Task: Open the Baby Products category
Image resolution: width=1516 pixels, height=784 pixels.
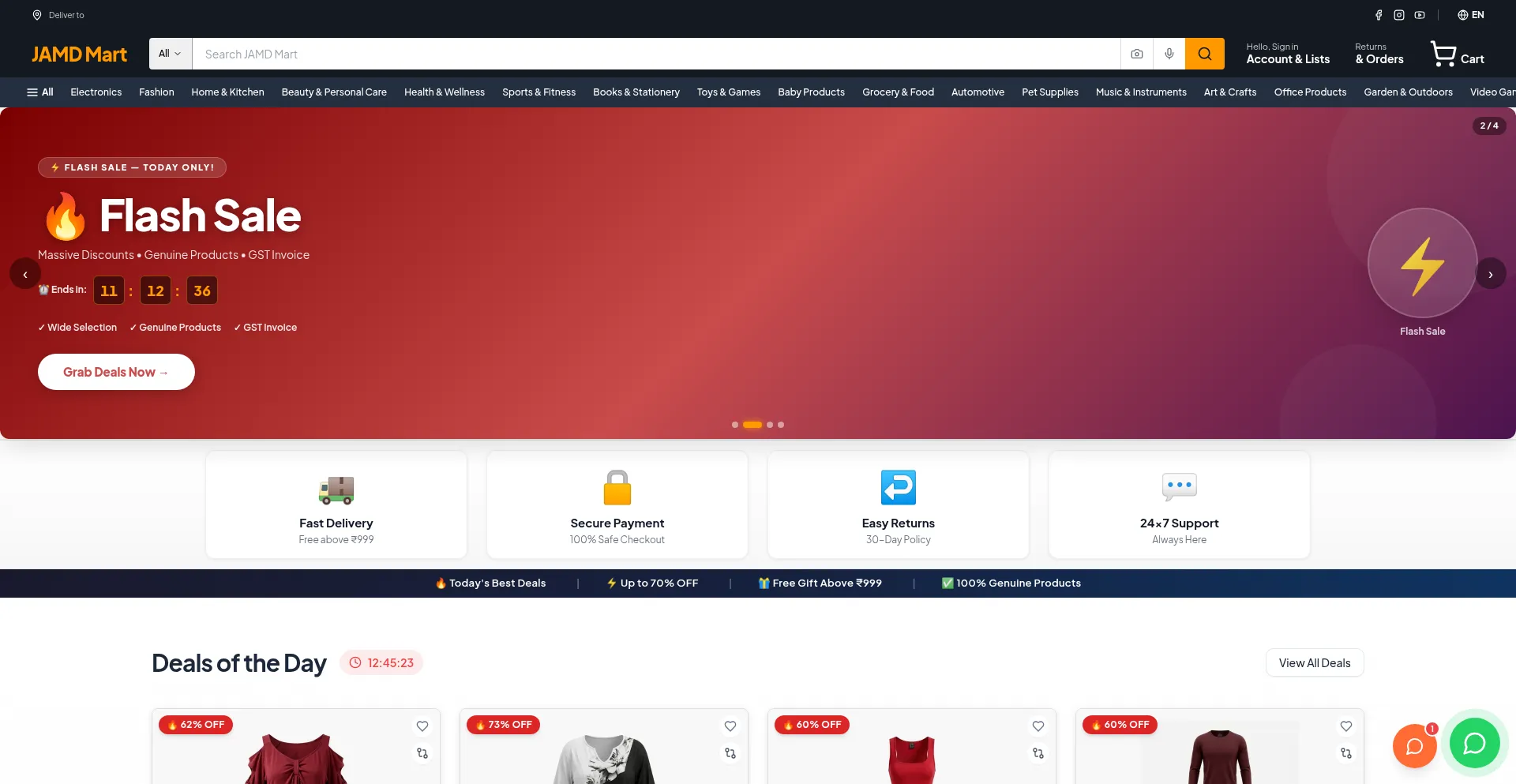Action: click(x=812, y=92)
